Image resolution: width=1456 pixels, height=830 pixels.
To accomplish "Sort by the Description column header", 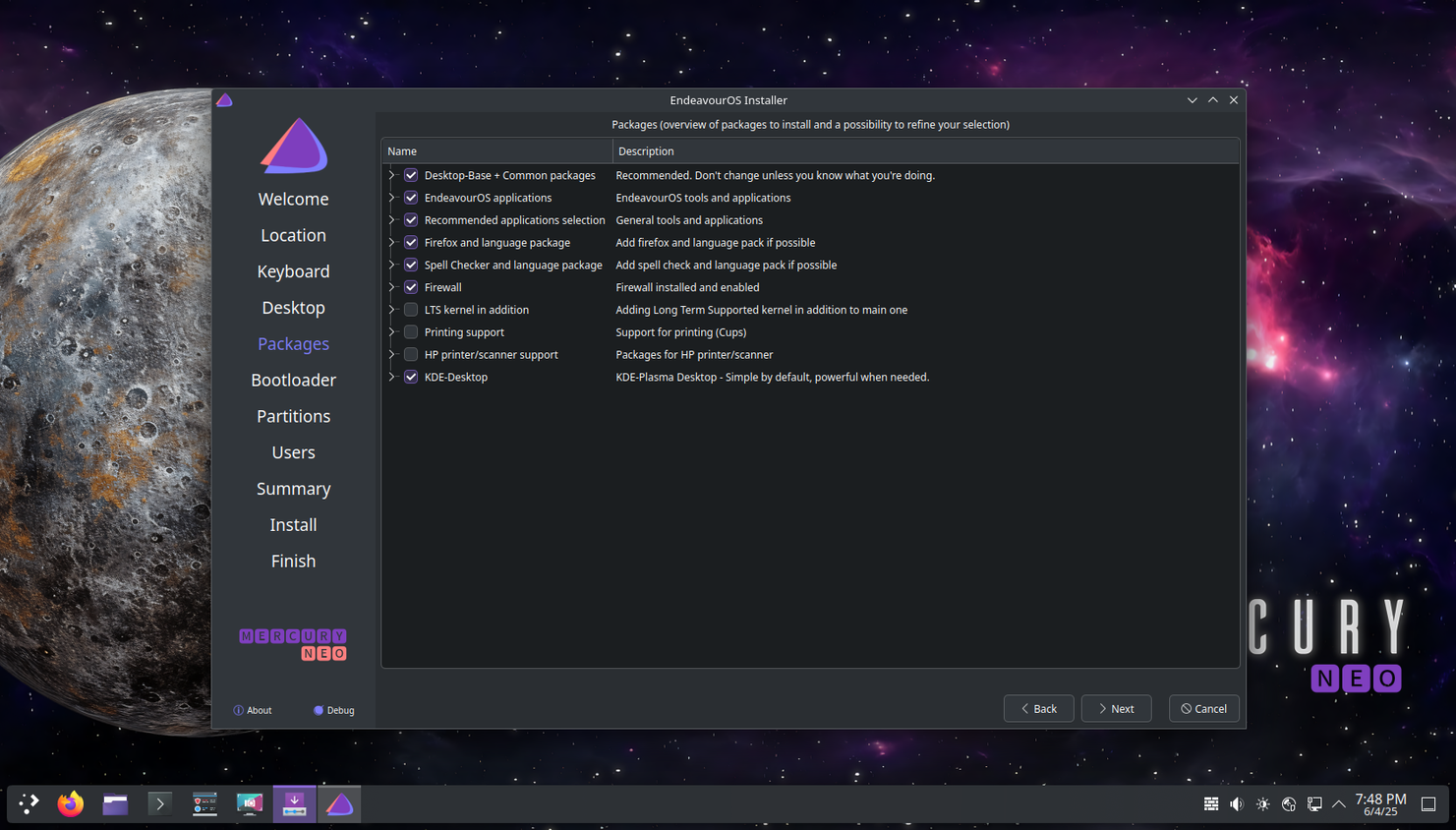I will pos(926,151).
